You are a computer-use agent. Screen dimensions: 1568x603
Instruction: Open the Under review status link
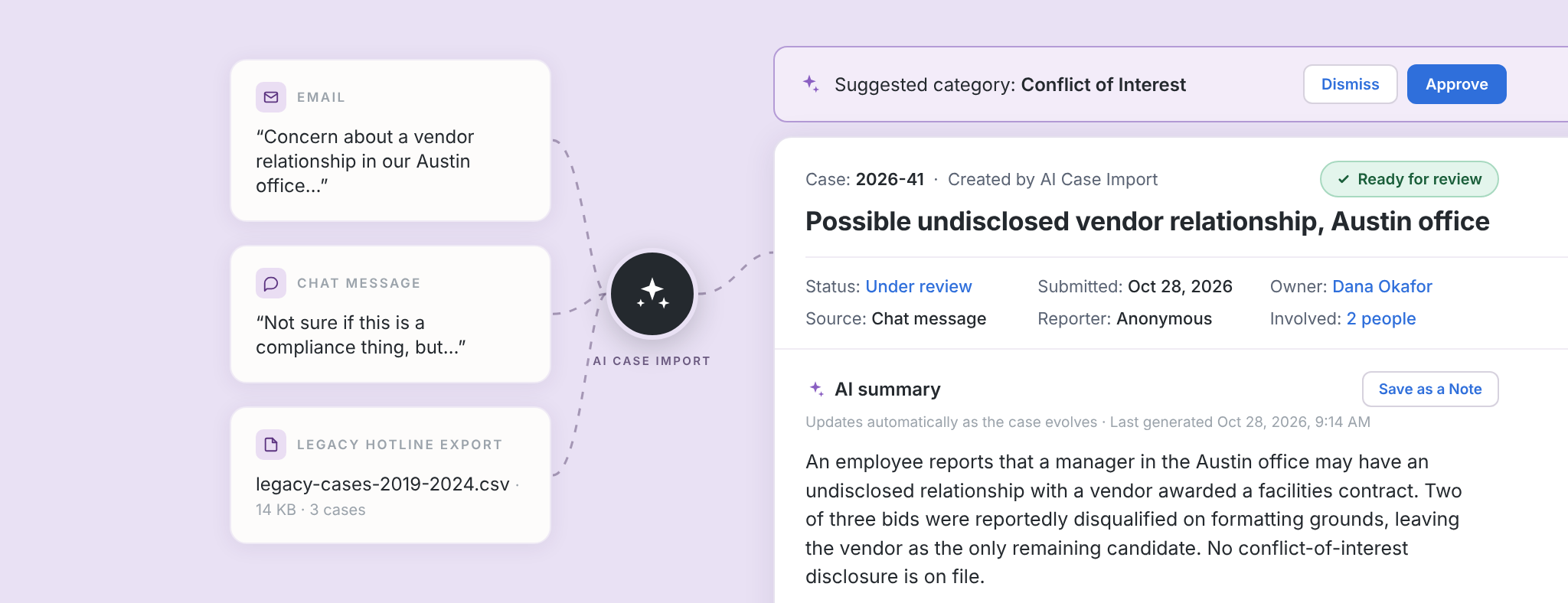tap(918, 286)
